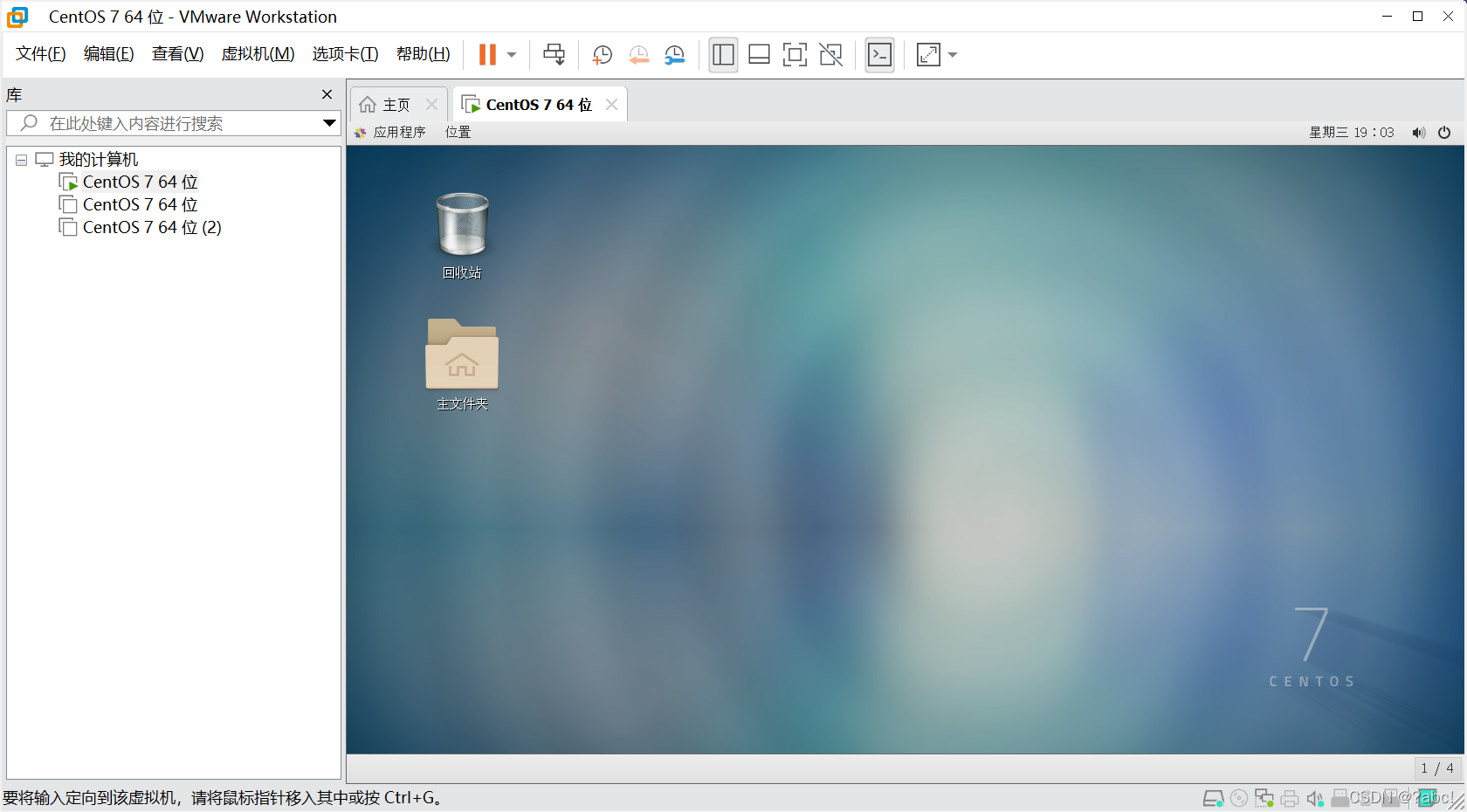The width and height of the screenshot is (1467, 812).
Task: Click the network adapter status icon
Action: pos(1264,798)
